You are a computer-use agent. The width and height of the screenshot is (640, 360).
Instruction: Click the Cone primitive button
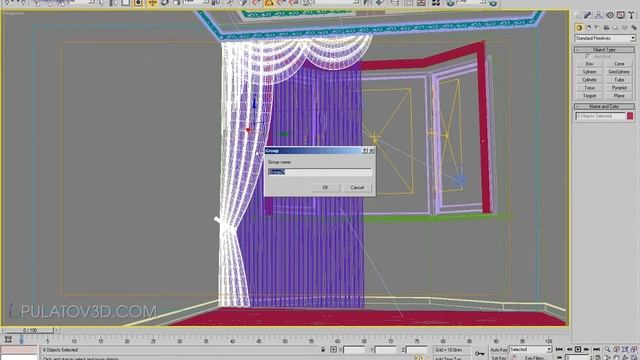[x=620, y=64]
